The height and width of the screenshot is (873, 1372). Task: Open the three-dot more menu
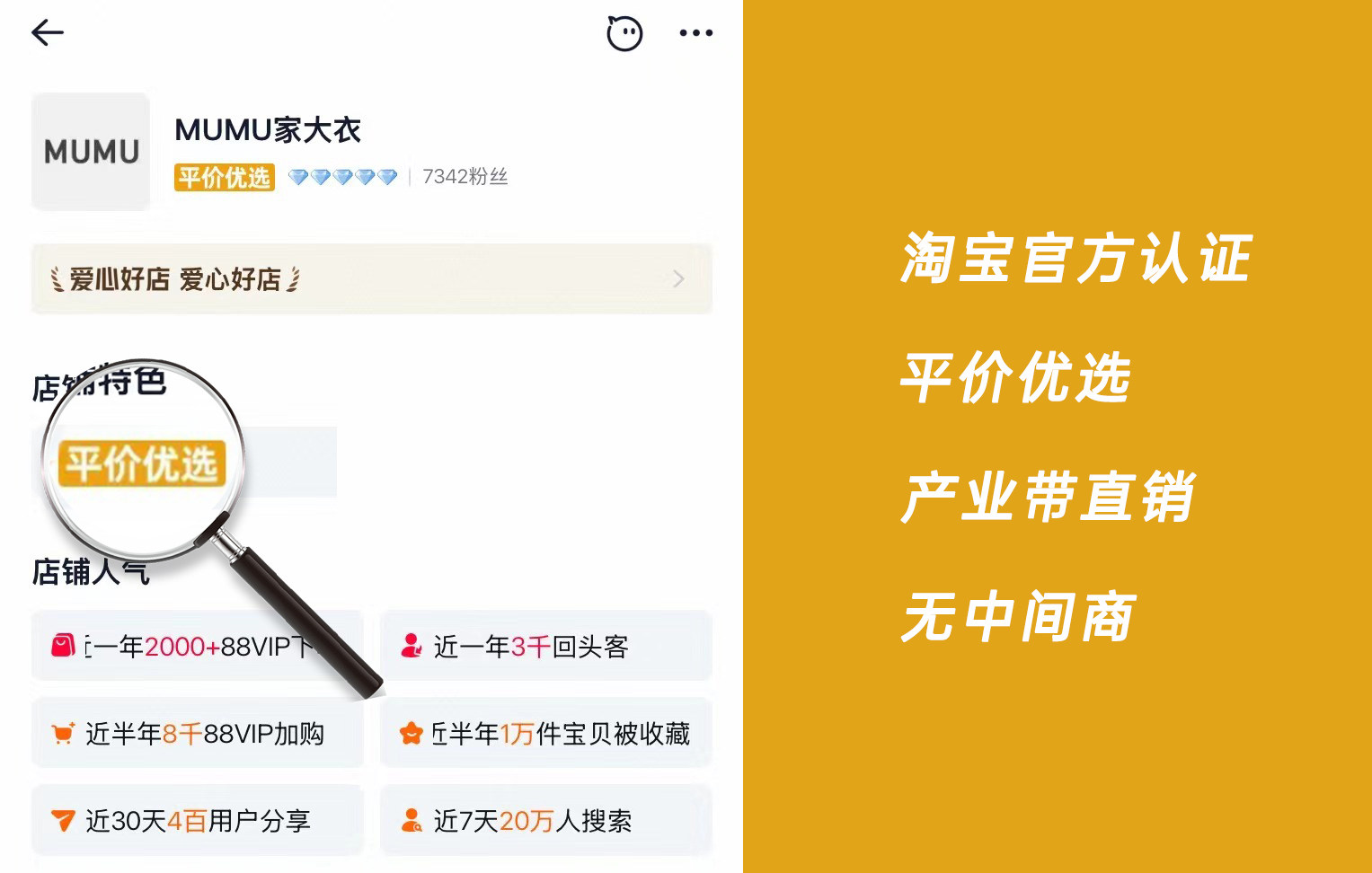696,33
